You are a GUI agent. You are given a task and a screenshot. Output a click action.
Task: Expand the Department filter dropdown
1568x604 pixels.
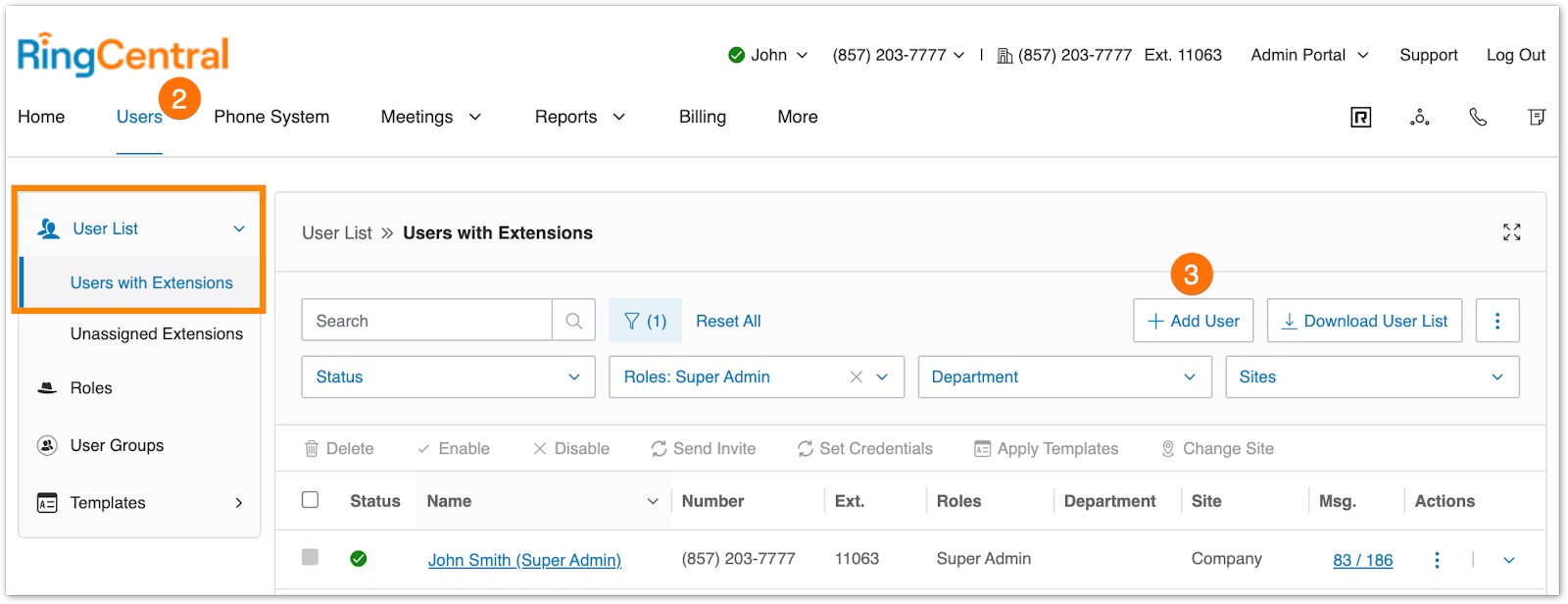(1064, 377)
